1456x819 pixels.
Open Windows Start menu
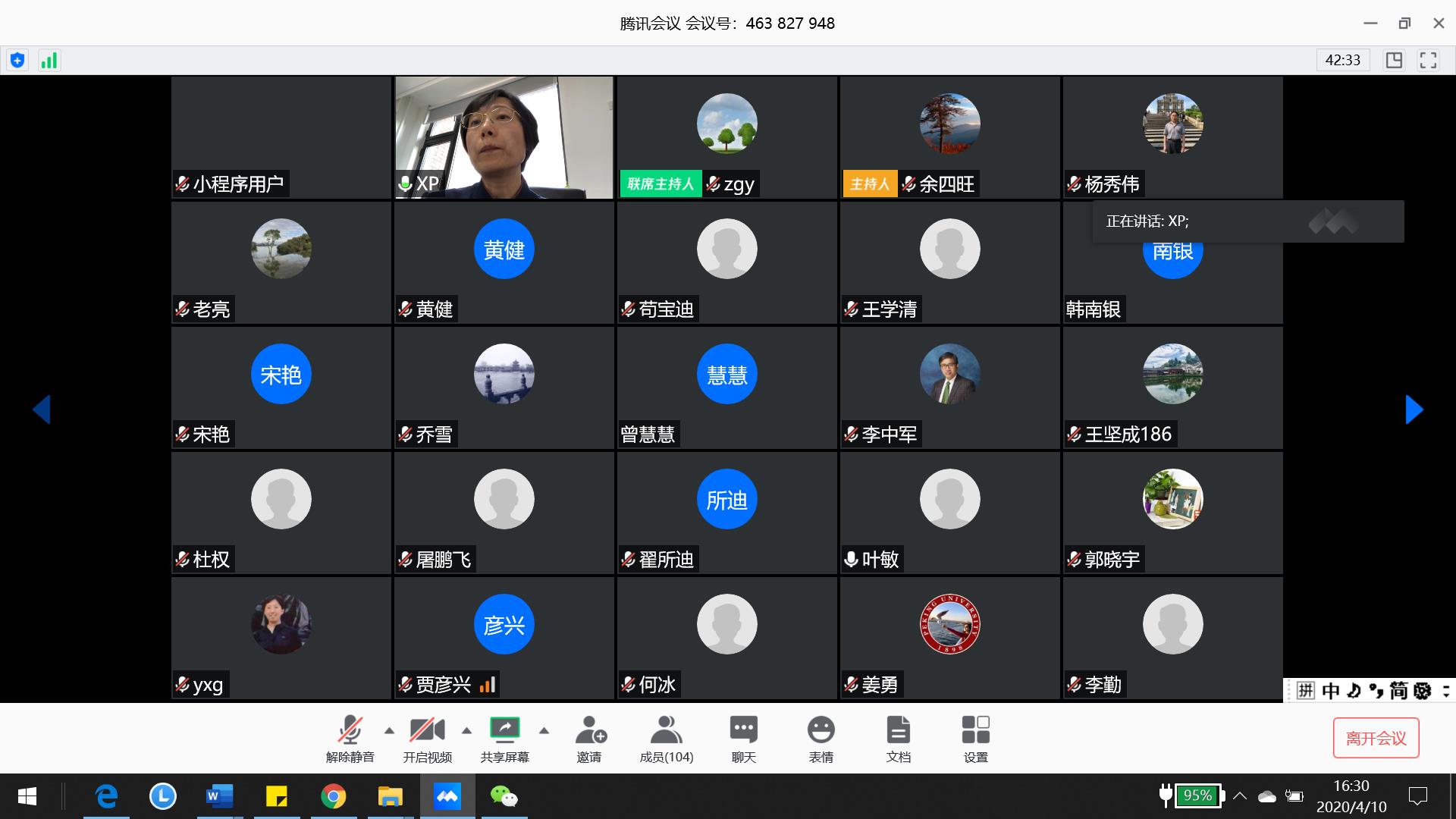pyautogui.click(x=27, y=796)
